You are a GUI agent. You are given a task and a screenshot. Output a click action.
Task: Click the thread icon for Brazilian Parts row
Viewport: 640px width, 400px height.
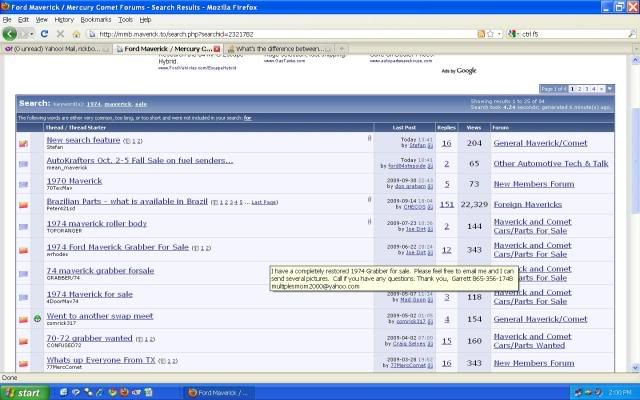tap(23, 204)
